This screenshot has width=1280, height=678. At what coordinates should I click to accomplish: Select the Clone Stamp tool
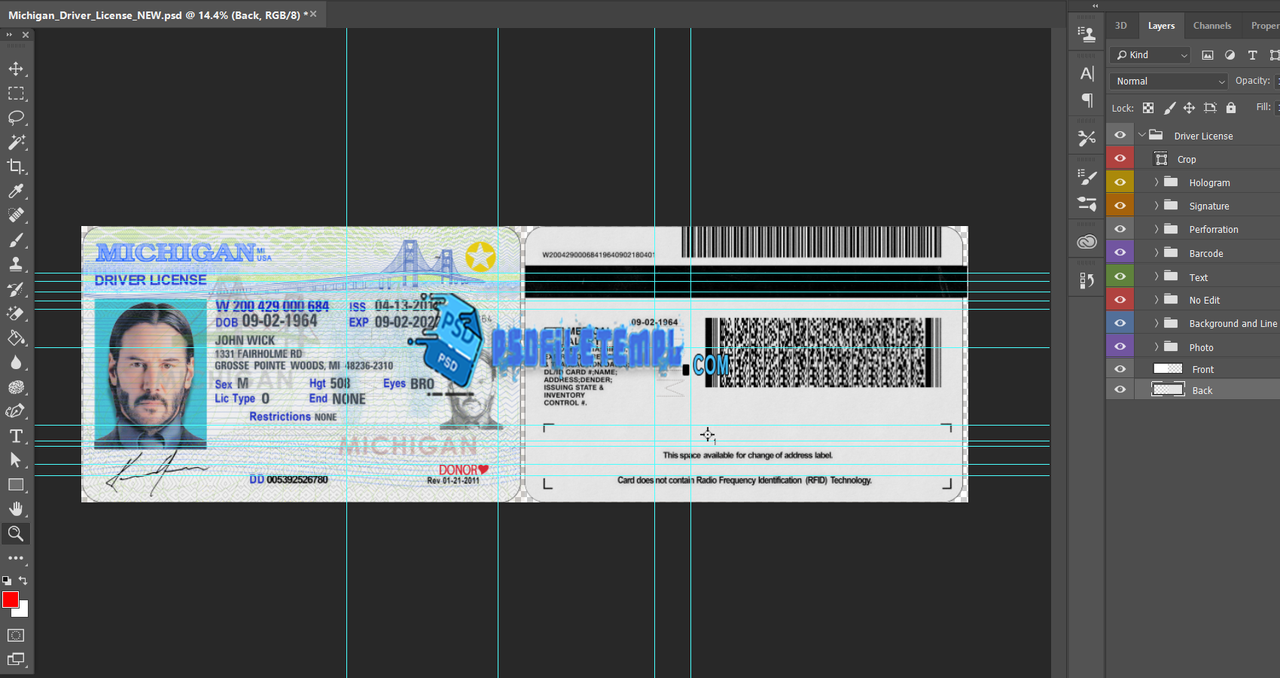pyautogui.click(x=16, y=265)
